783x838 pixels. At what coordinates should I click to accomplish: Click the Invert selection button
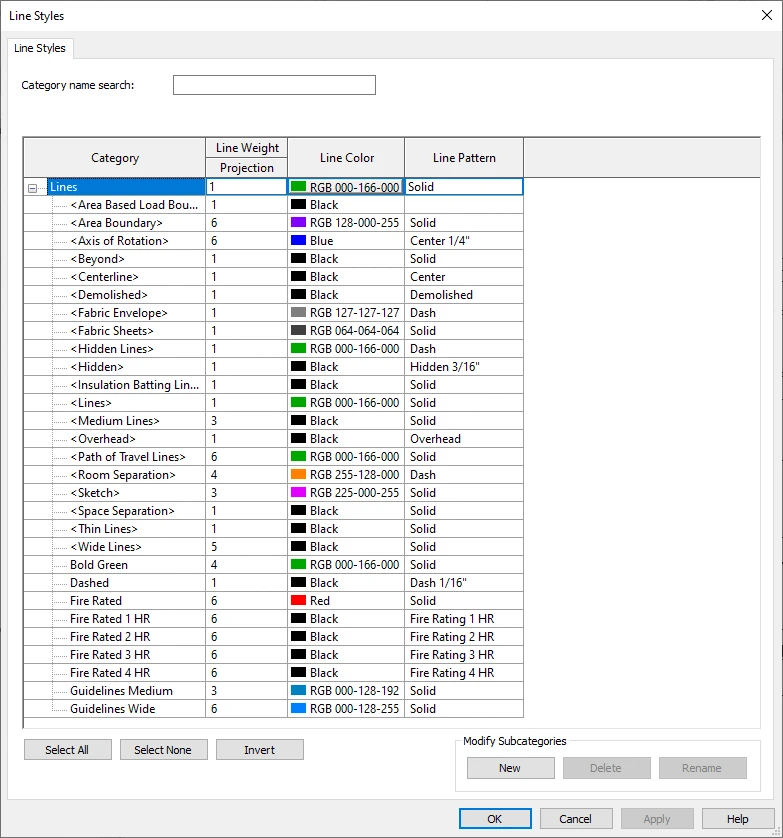click(x=259, y=750)
